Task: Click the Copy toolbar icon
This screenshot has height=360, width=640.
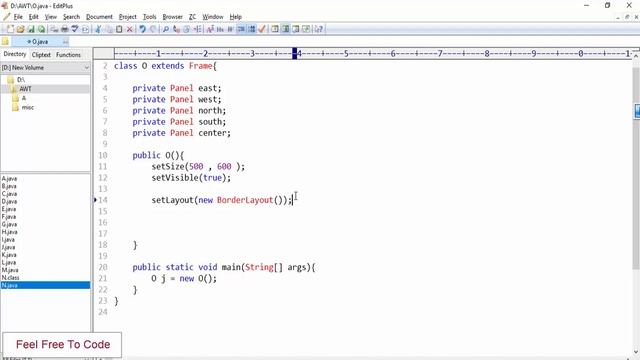Action: click(x=109, y=29)
